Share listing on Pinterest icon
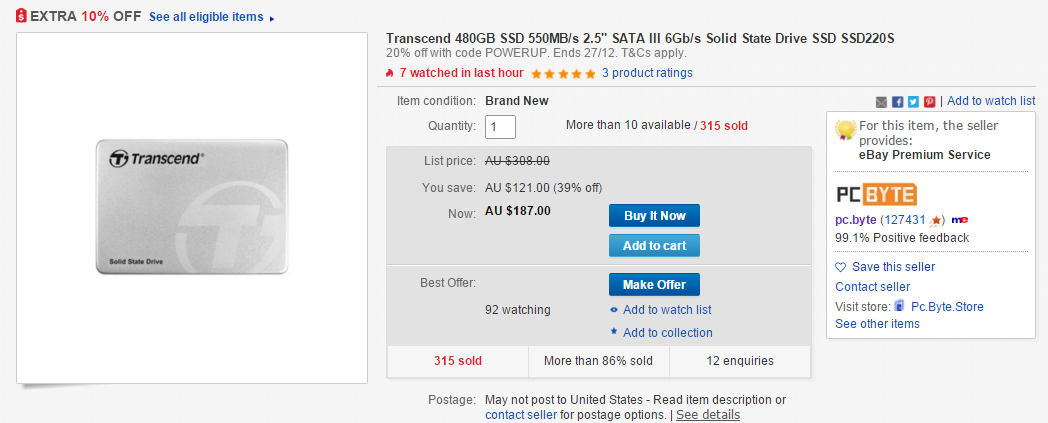The image size is (1048, 423). (x=930, y=102)
